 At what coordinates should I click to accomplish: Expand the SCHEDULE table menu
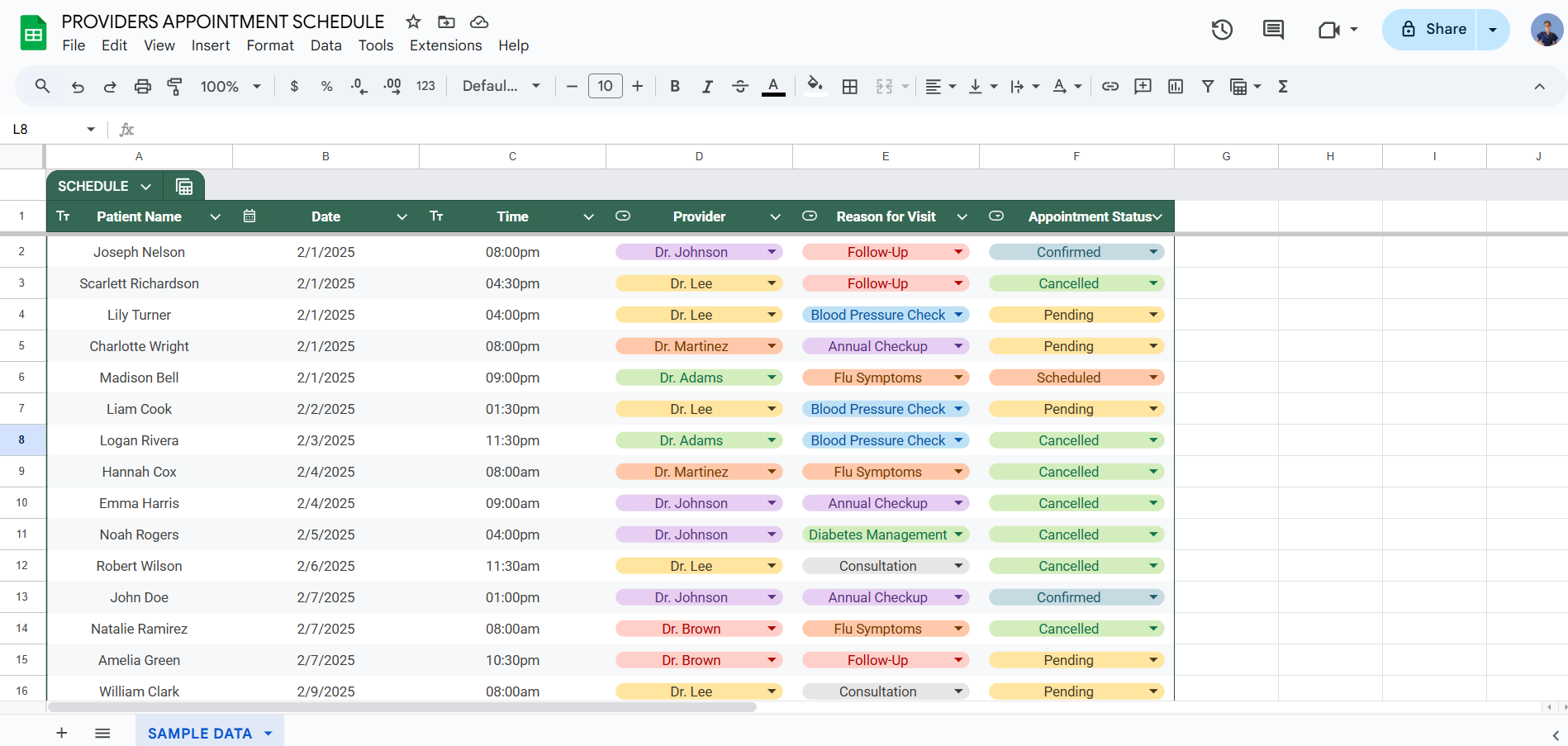pyautogui.click(x=146, y=187)
